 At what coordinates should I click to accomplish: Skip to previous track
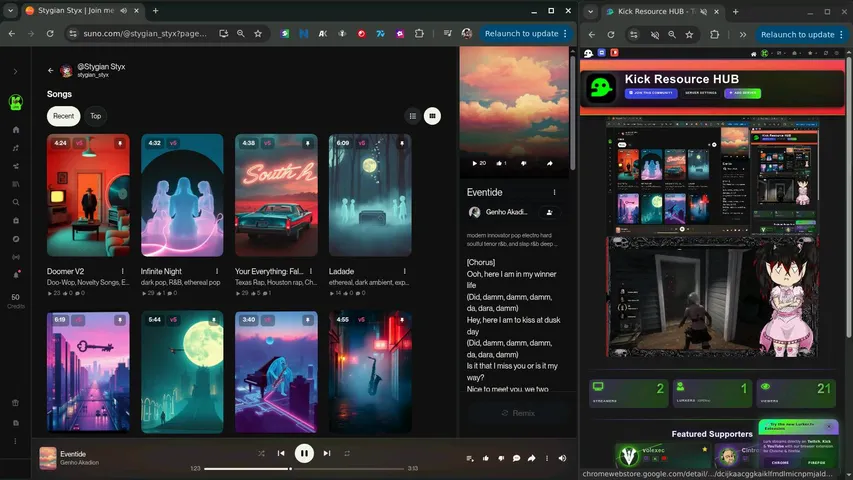coord(281,453)
